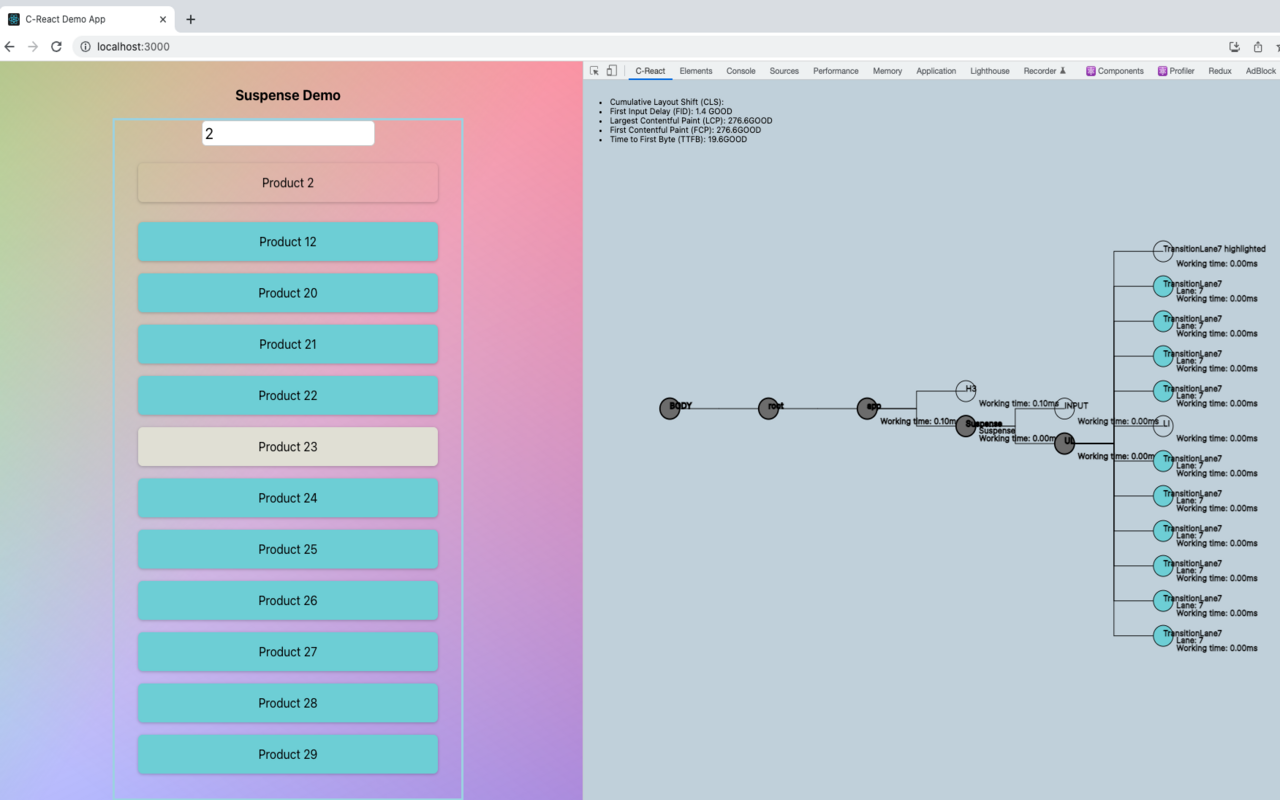
Task: Click the search input containing 2
Action: pyautogui.click(x=288, y=133)
